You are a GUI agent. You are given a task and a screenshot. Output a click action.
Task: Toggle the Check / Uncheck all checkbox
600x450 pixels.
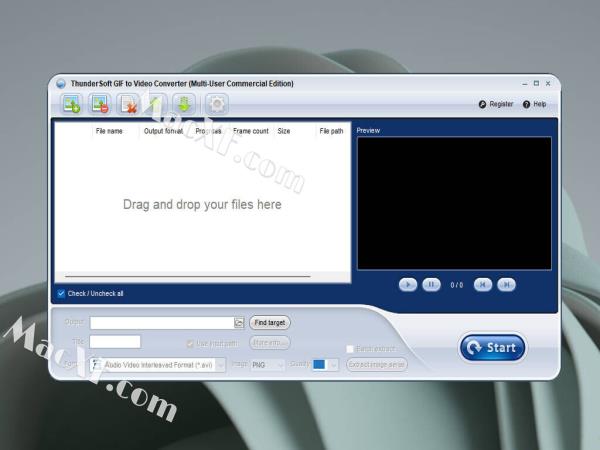click(61, 294)
